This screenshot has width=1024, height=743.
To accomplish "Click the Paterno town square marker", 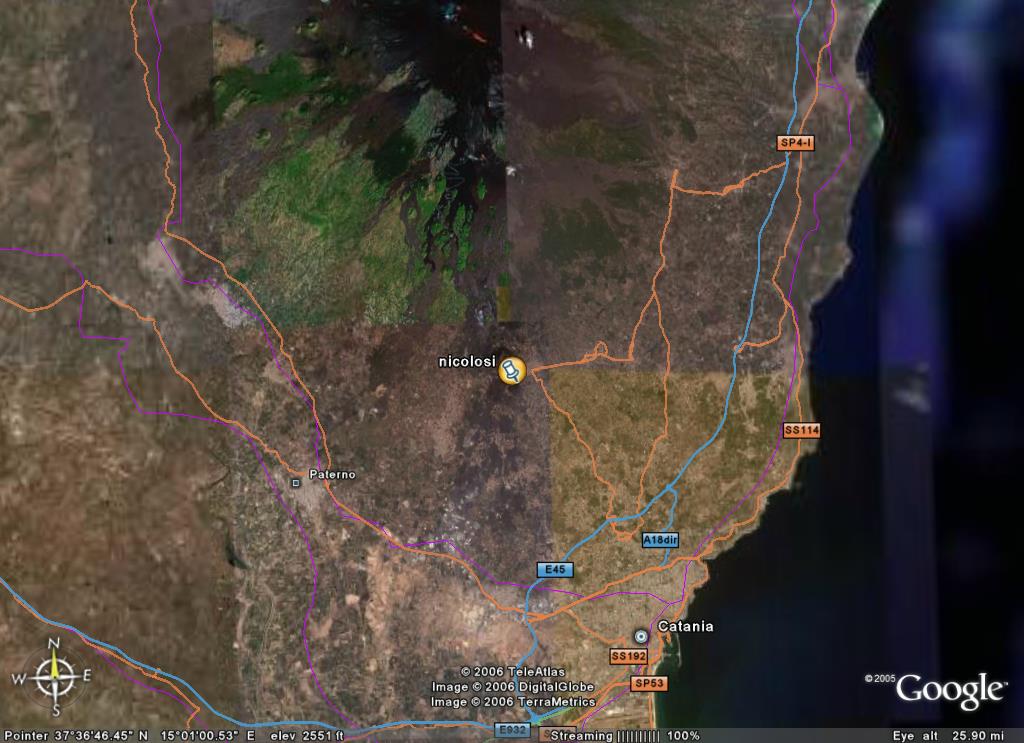I will click(296, 483).
